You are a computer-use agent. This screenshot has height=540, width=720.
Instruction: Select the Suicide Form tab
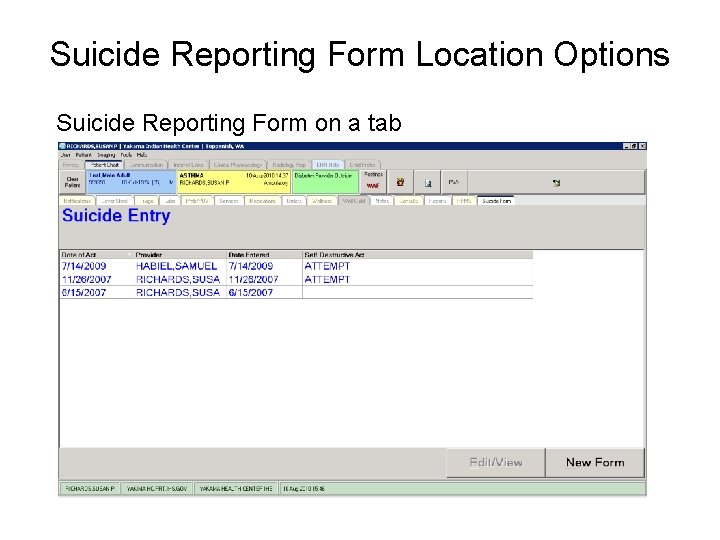click(x=496, y=201)
